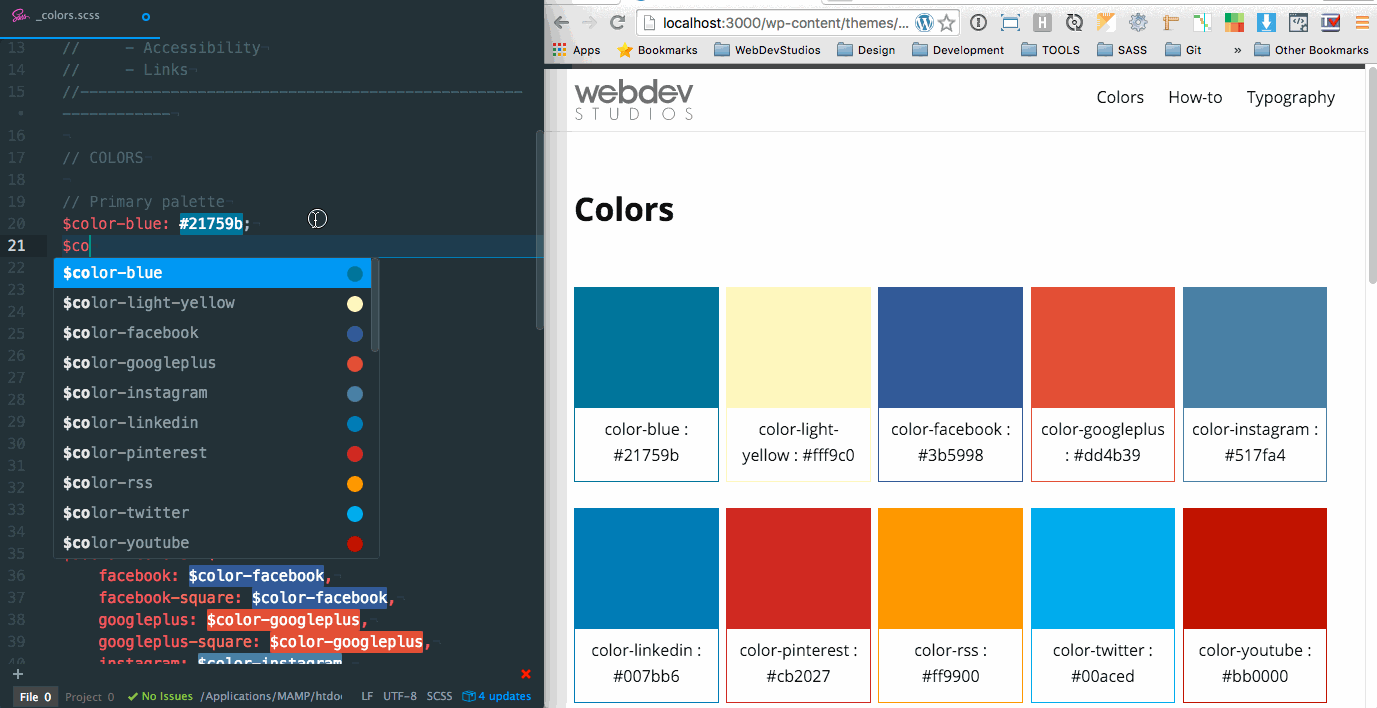1377x708 pixels.
Task: Click the highlighted #21759b value on line 20
Action: tap(211, 224)
